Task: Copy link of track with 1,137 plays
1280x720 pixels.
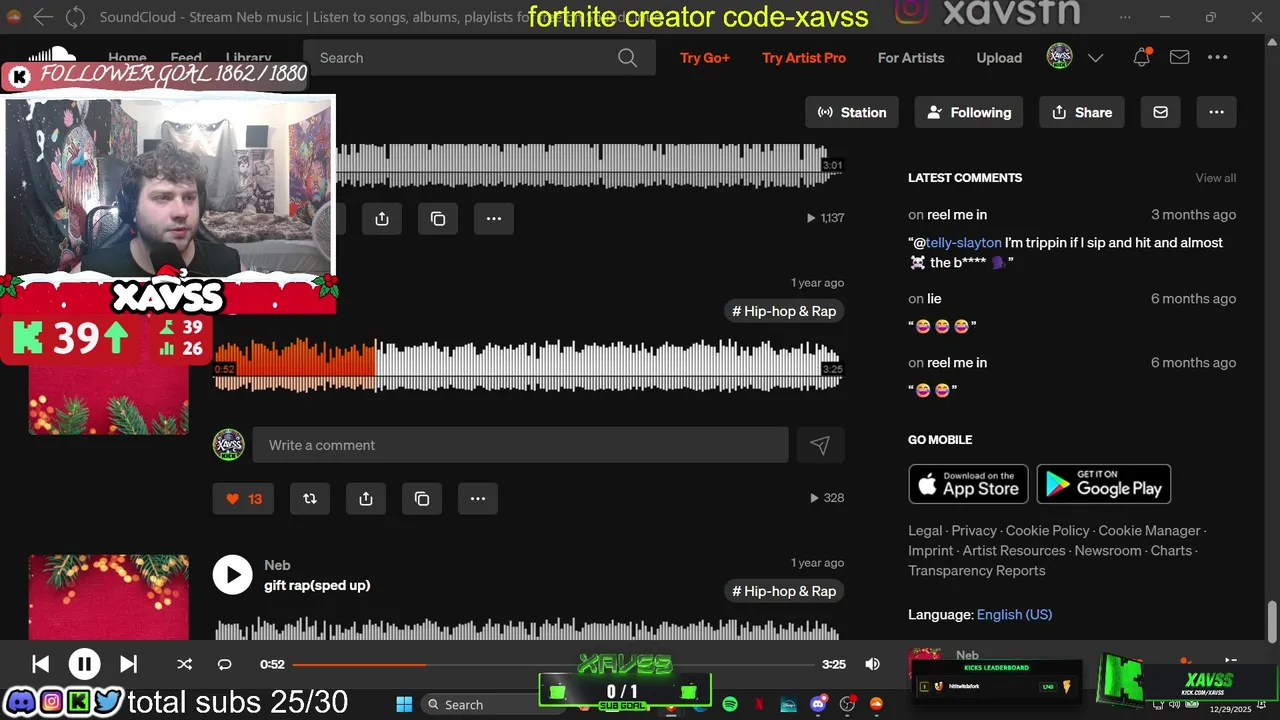Action: (438, 218)
